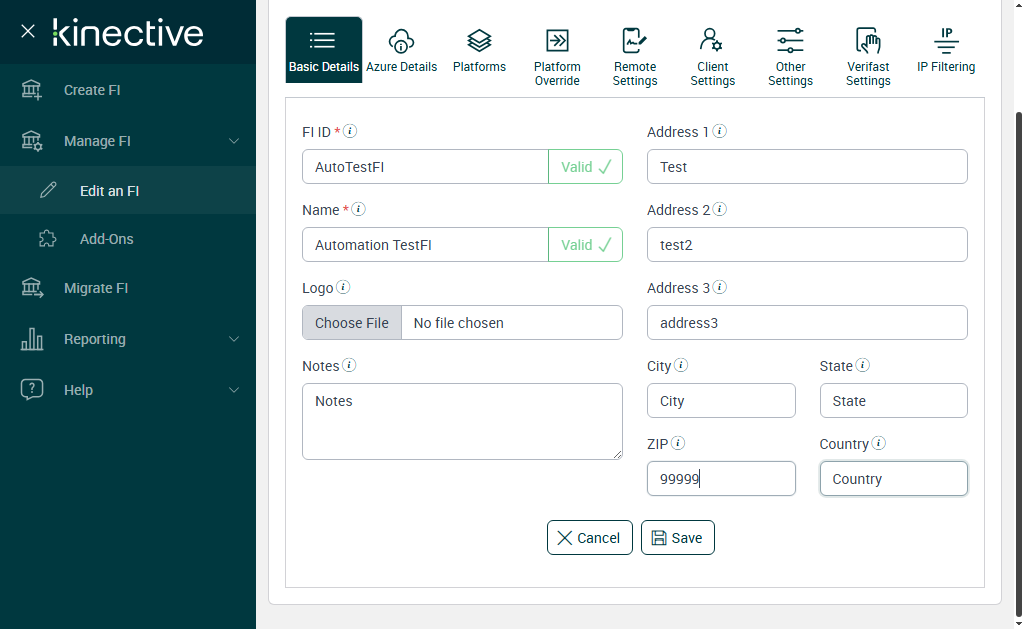Expand the Reporting chevron
Viewport: 1024px width, 629px height.
[x=234, y=339]
